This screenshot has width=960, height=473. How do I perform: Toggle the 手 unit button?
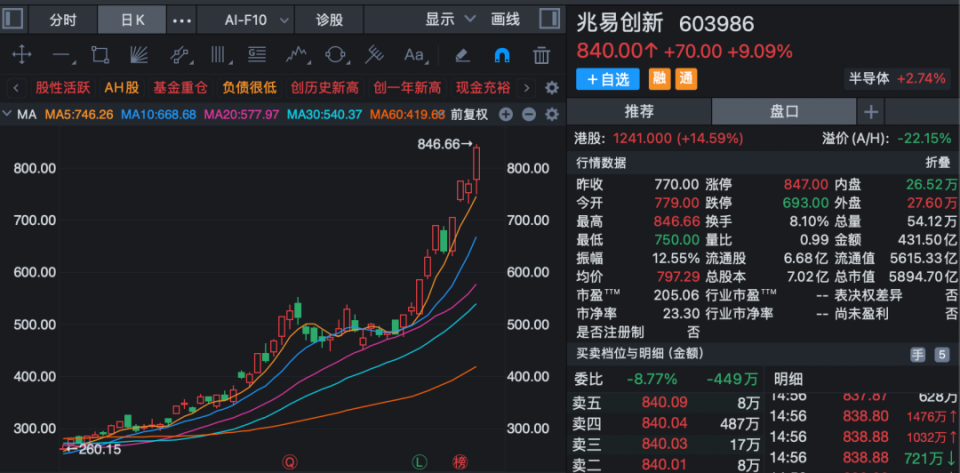[918, 354]
